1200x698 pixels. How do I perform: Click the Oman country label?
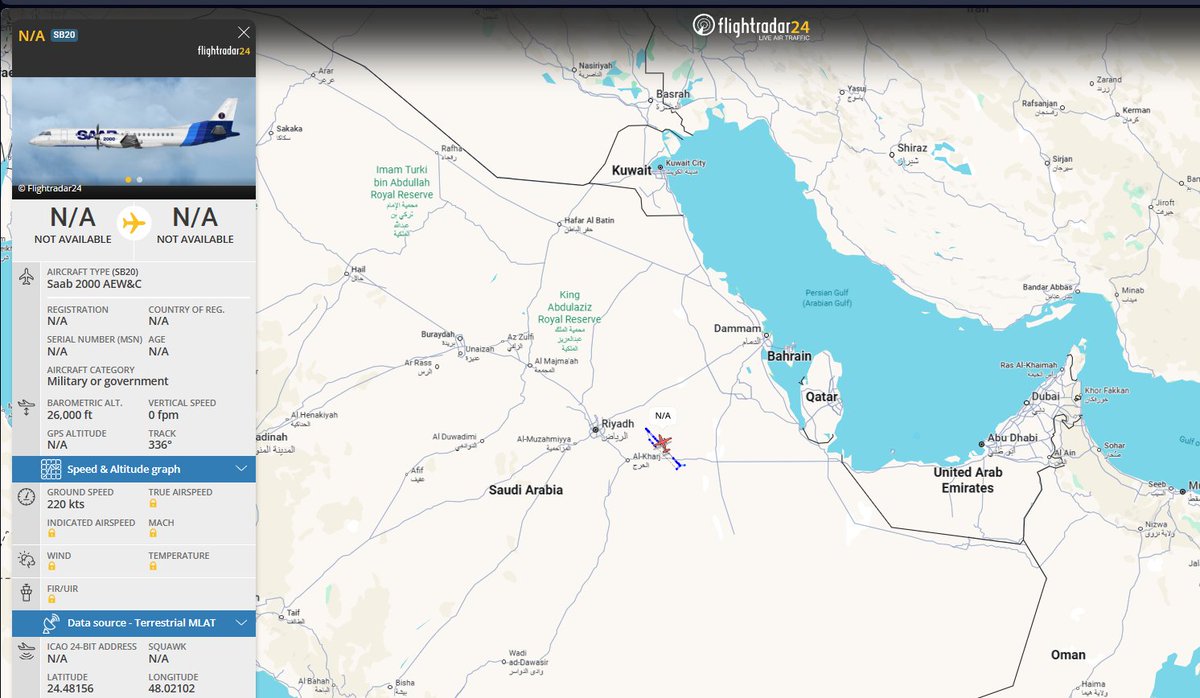click(1068, 655)
